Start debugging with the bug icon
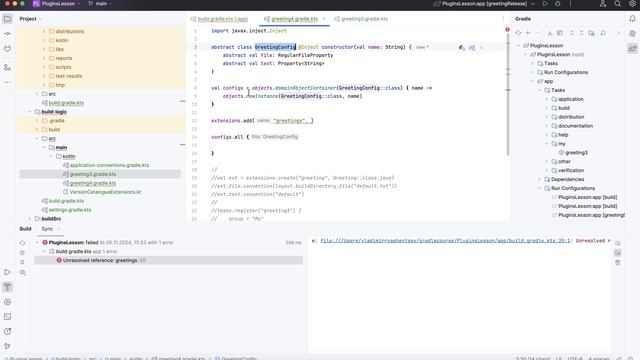 click(558, 4)
